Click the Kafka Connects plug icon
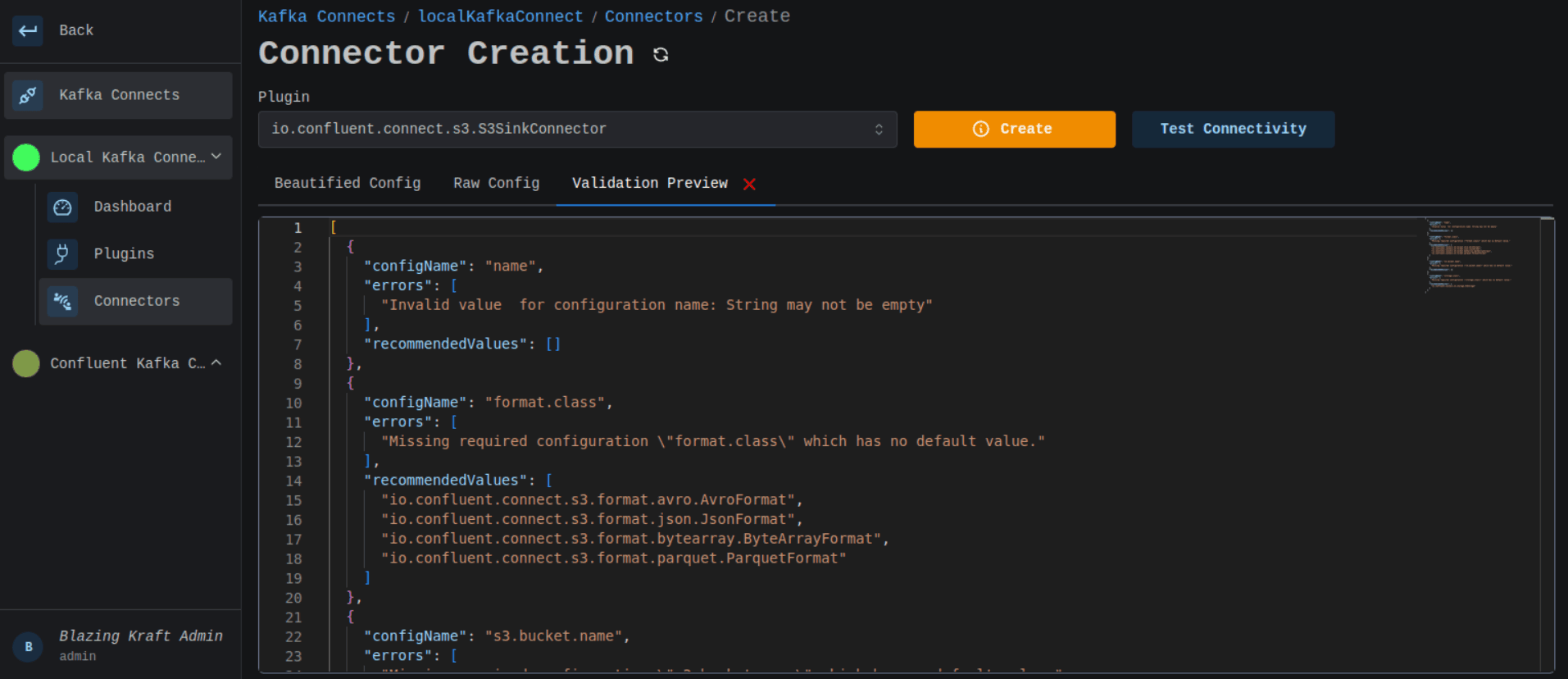1568x679 pixels. tap(28, 95)
